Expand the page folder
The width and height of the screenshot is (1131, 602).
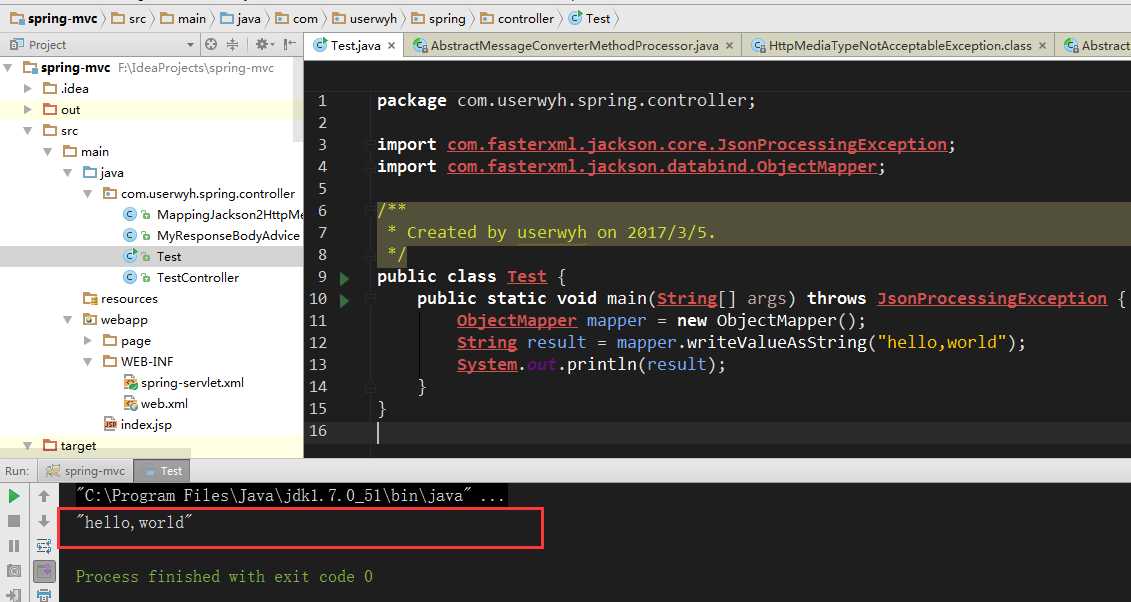88,340
